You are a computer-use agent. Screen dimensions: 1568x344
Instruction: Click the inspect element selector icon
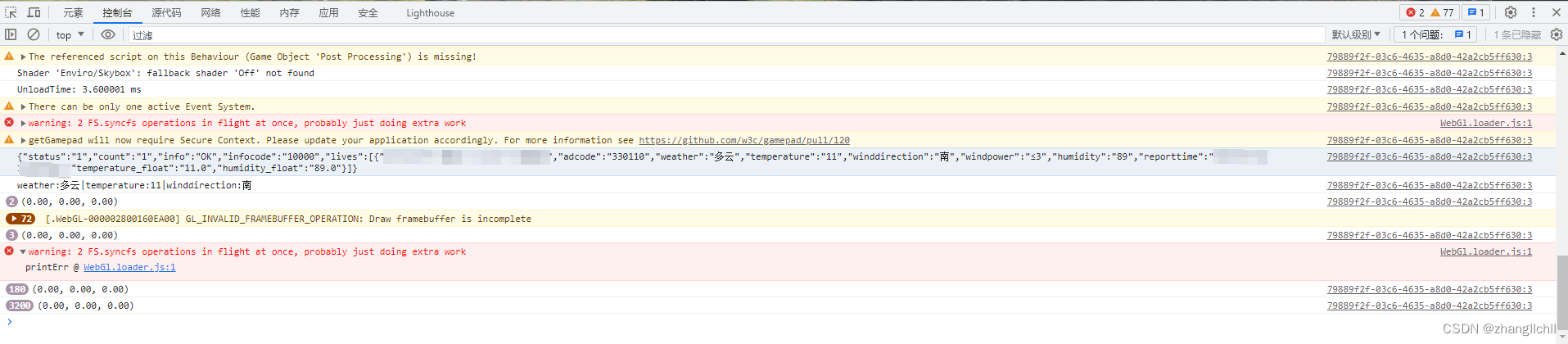tap(11, 12)
